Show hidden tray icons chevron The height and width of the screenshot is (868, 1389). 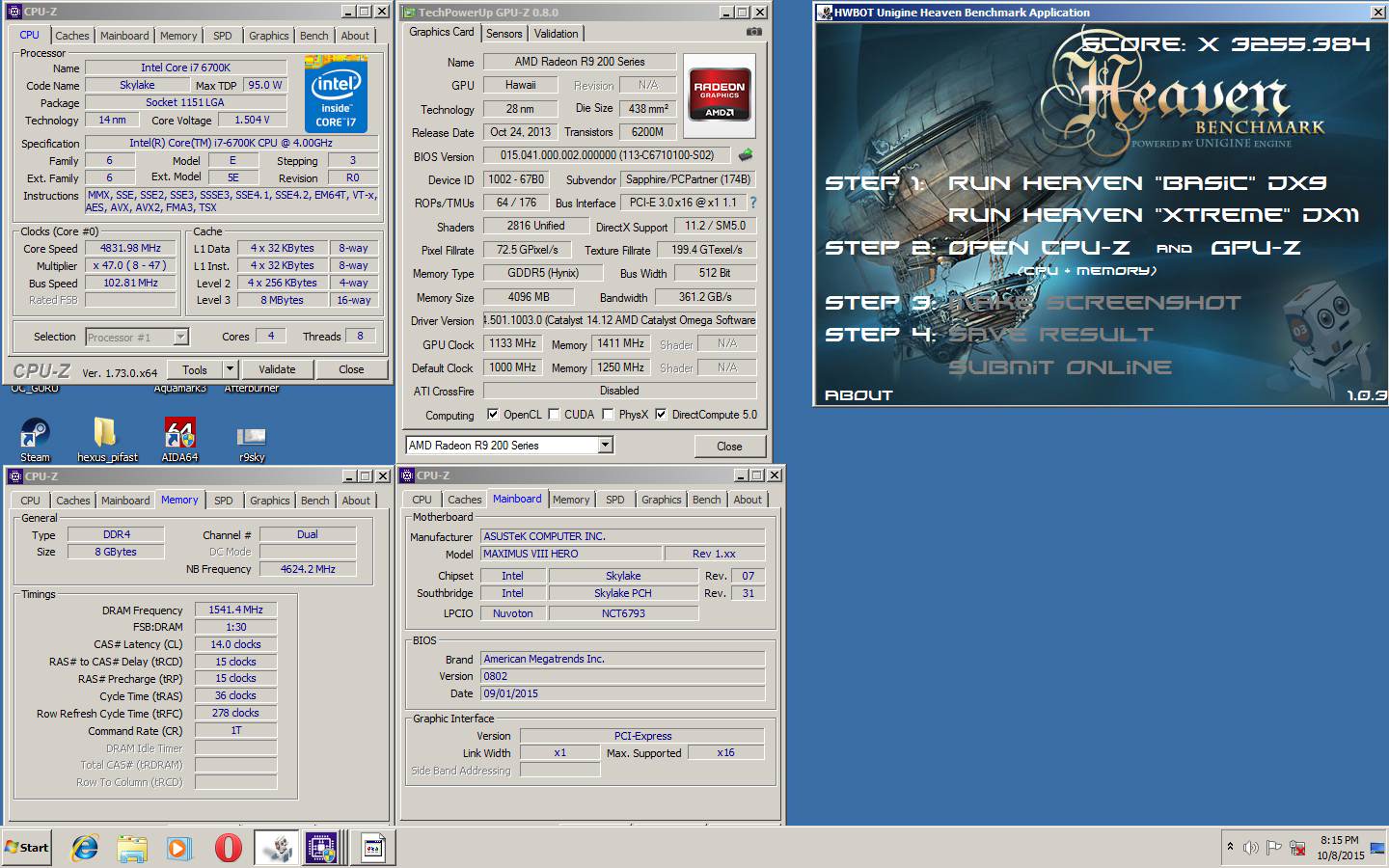[1230, 847]
